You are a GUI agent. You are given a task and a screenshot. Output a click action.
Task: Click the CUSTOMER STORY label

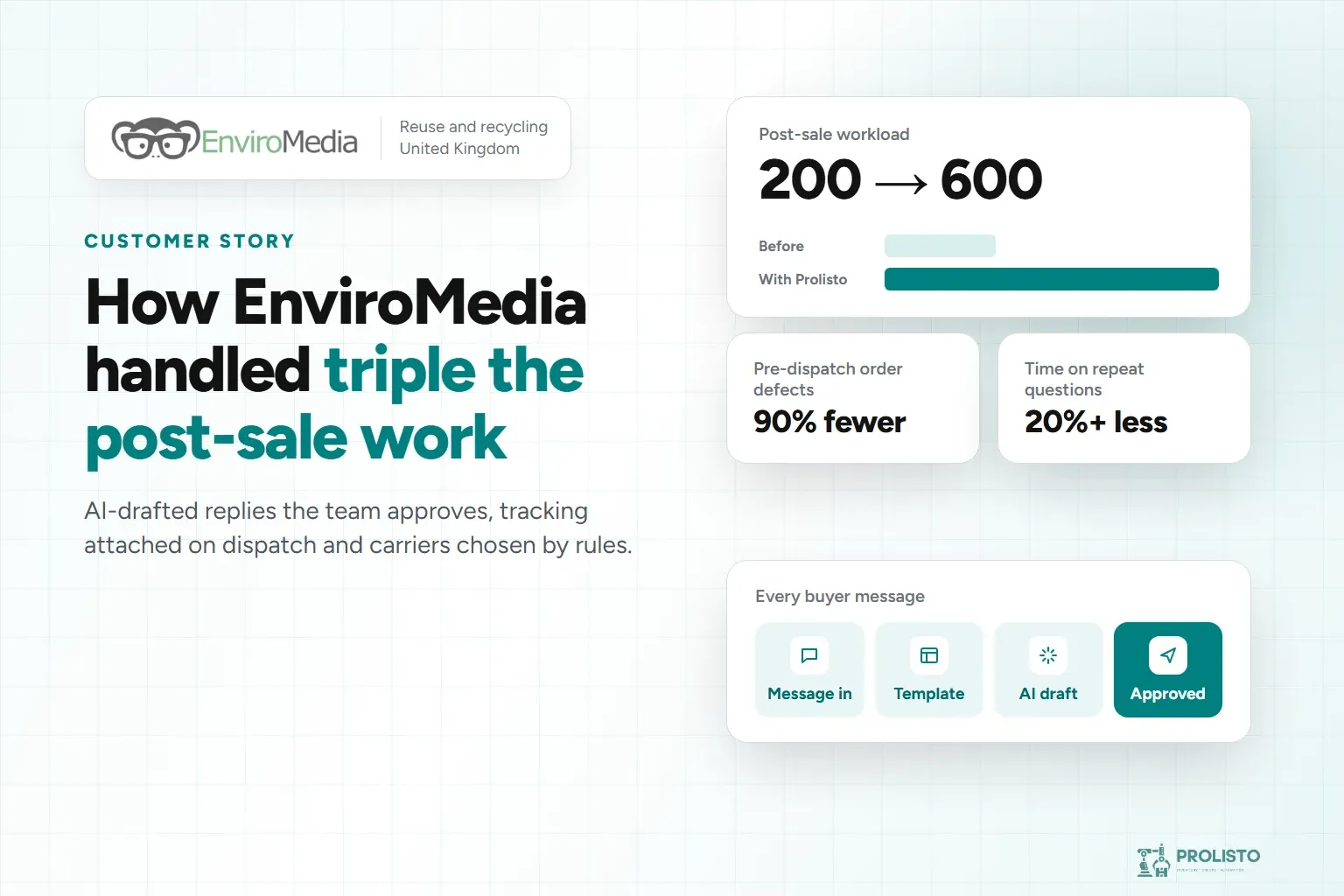pos(190,241)
